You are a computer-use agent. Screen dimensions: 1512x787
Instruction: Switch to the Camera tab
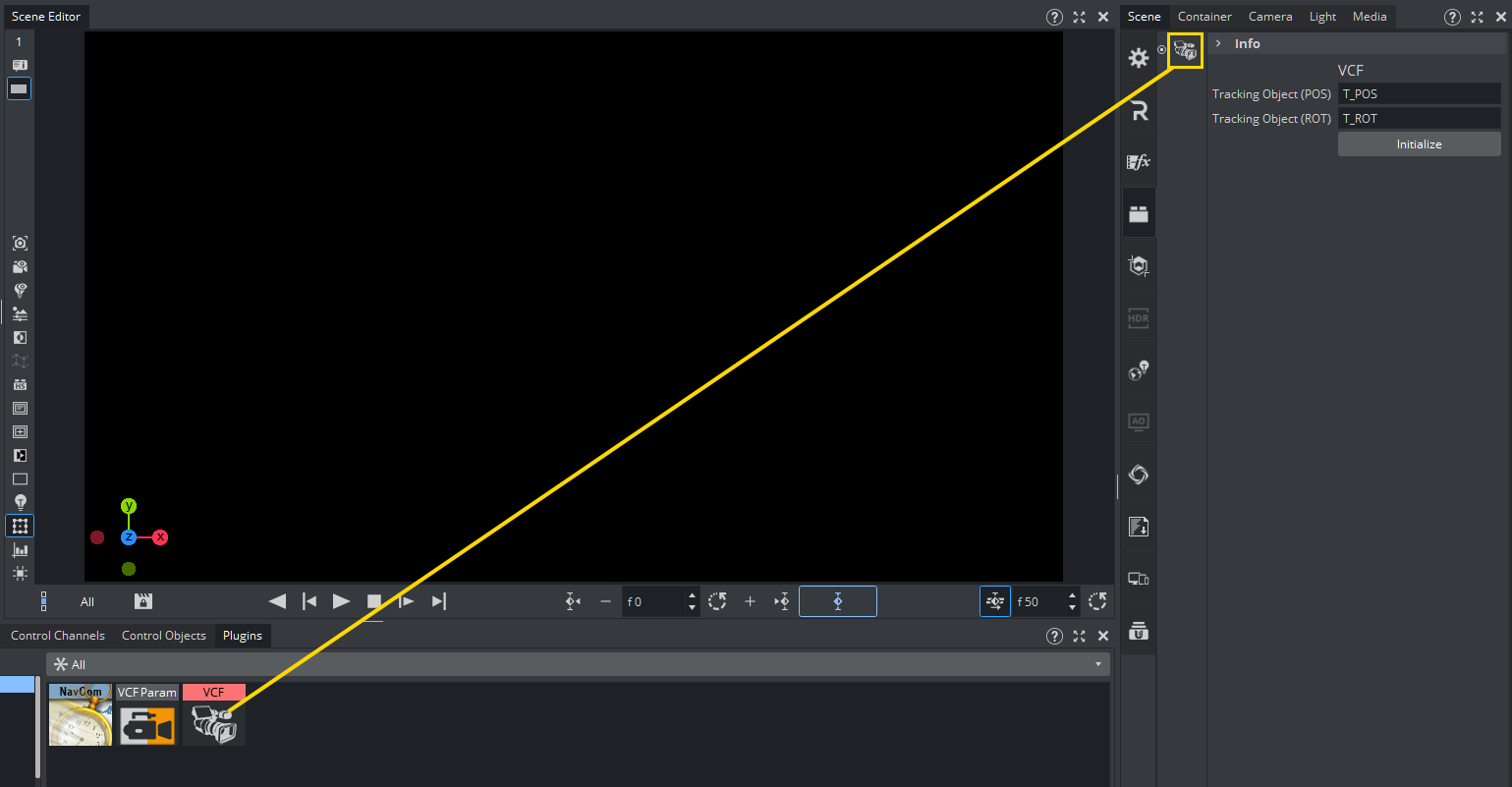point(1269,17)
